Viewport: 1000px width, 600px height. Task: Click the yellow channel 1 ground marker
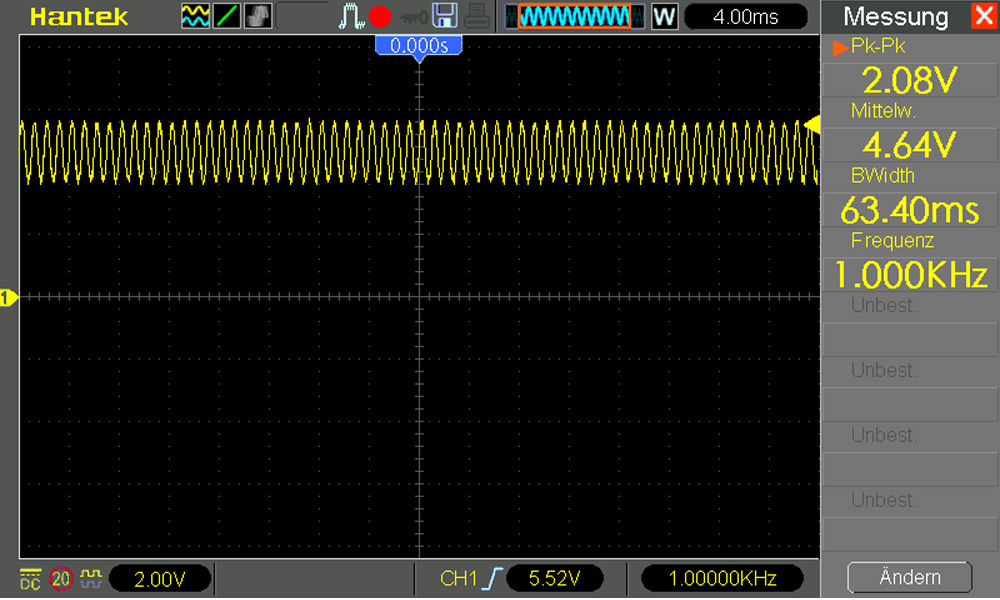(8, 298)
